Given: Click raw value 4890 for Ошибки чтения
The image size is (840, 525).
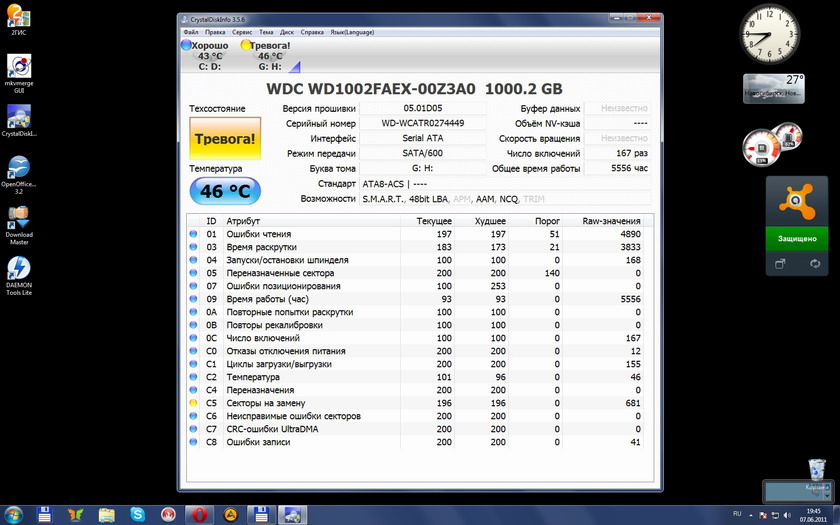Looking at the screenshot, I should pyautogui.click(x=631, y=234).
